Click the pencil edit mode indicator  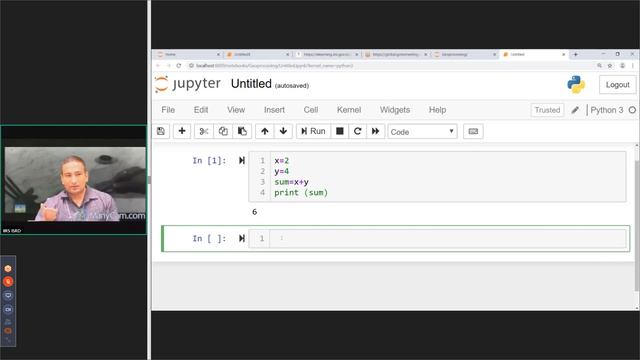pos(575,110)
